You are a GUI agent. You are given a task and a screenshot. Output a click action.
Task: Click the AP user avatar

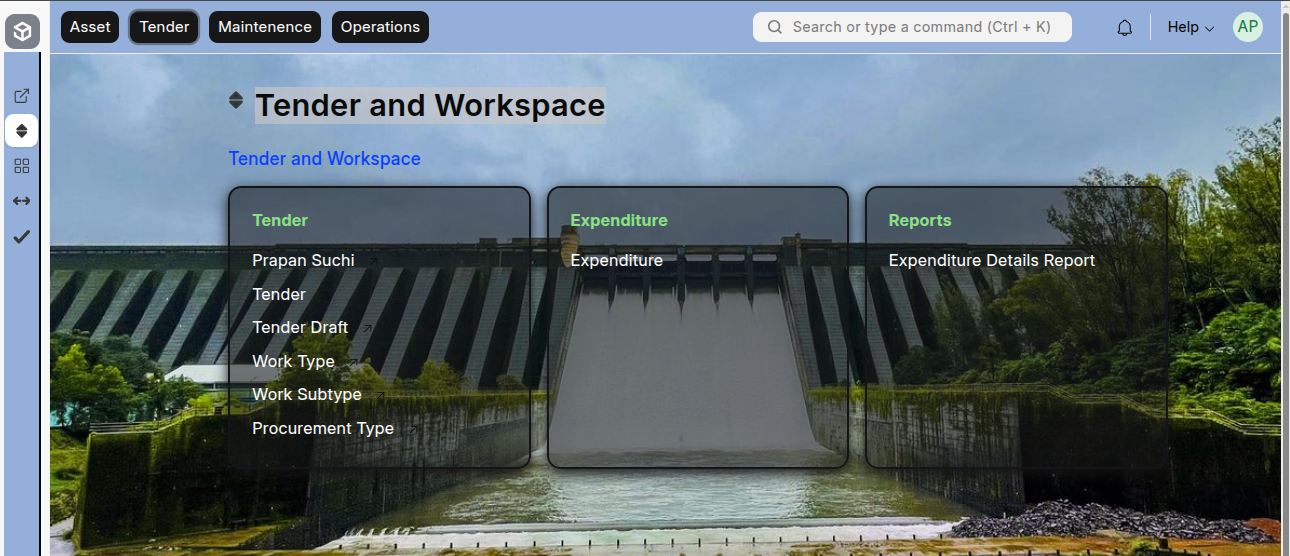[x=1247, y=27]
